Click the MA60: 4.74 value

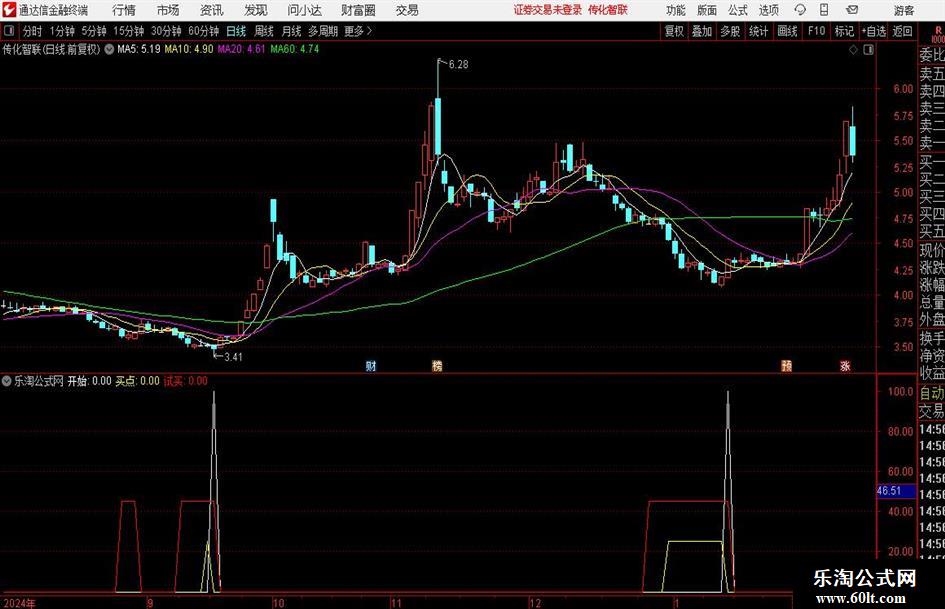(295, 49)
